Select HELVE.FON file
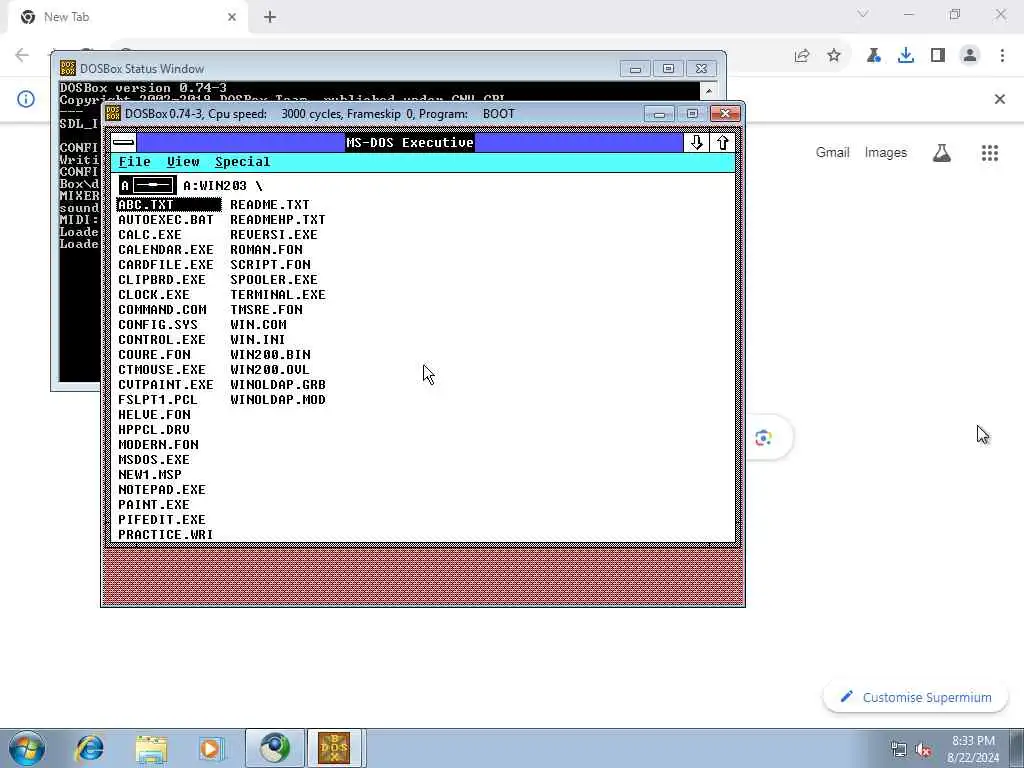Viewport: 1024px width, 768px height. [155, 415]
